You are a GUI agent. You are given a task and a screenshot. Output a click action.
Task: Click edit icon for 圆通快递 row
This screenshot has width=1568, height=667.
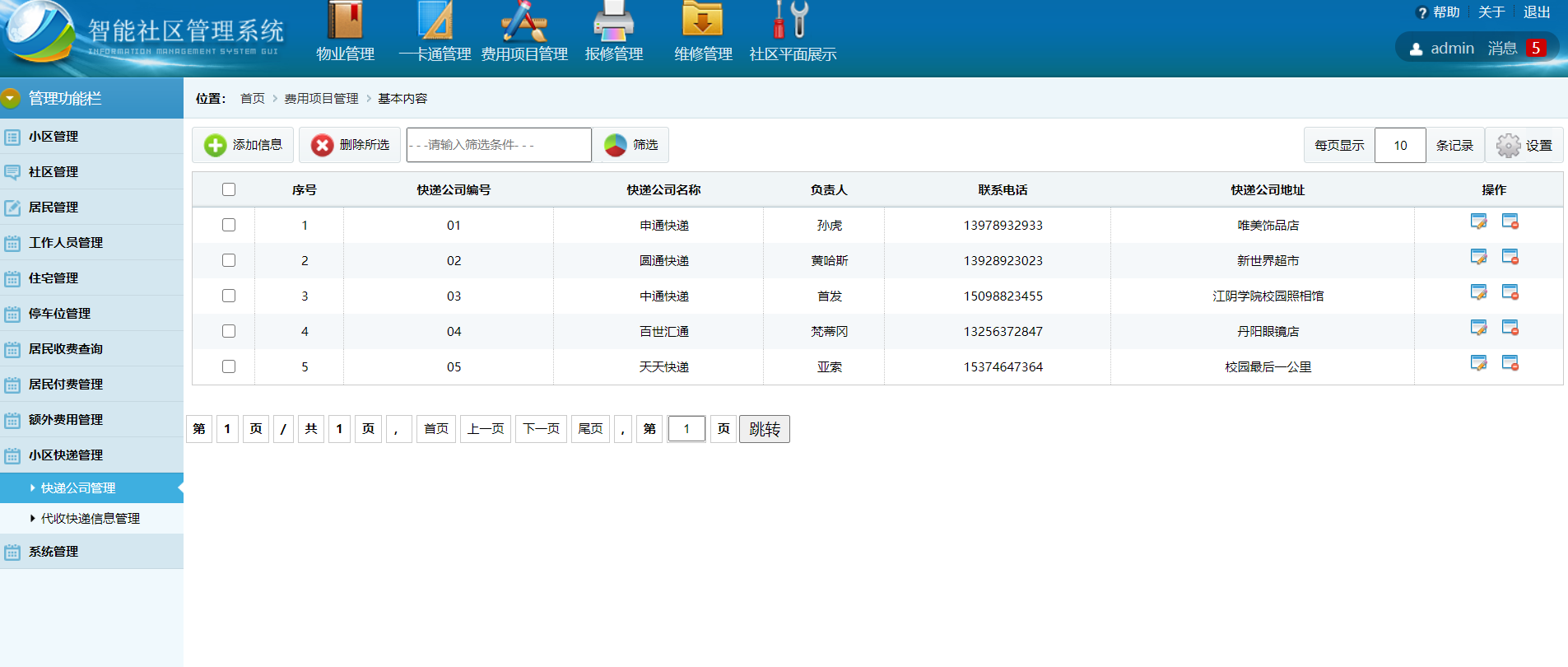[1478, 258]
